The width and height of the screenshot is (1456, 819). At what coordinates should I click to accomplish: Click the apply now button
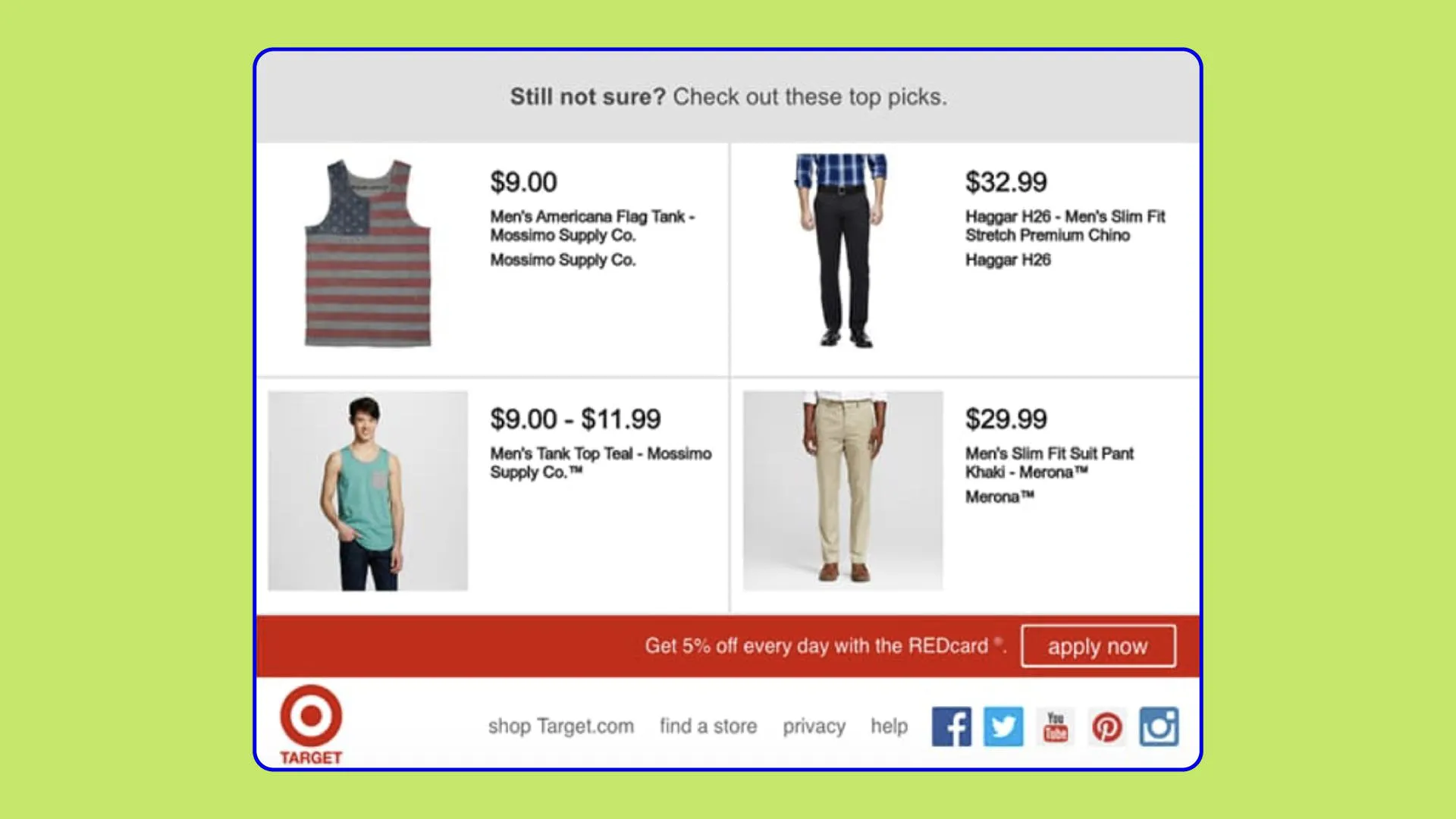(x=1098, y=646)
